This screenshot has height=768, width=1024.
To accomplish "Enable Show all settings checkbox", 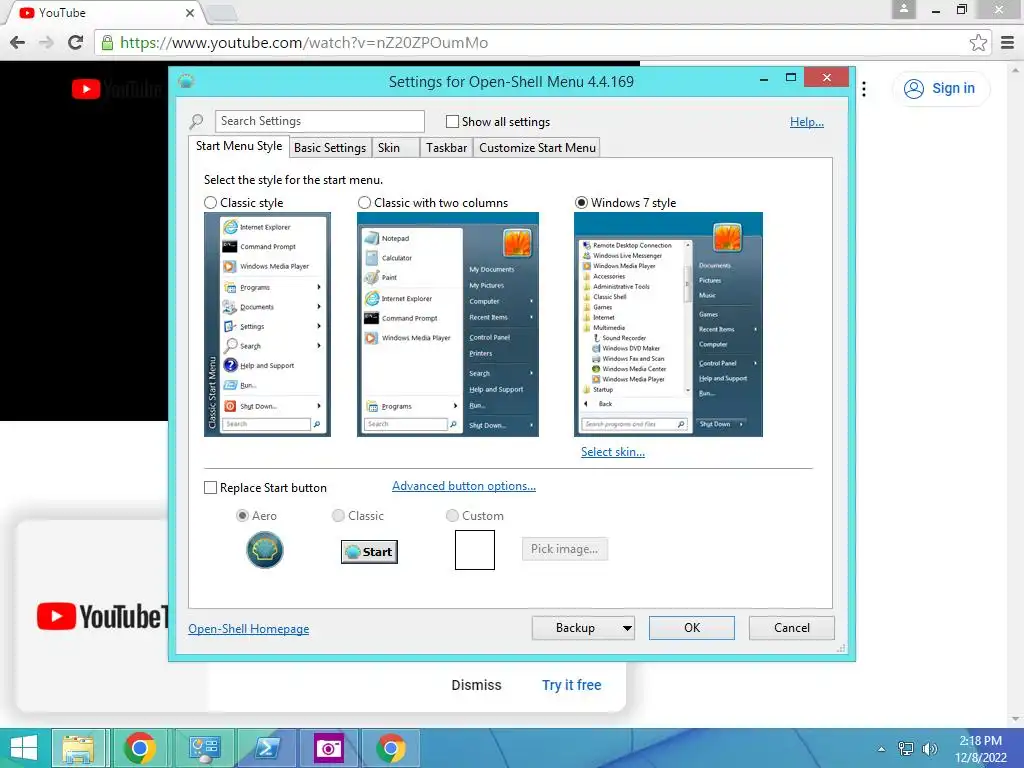I will click(452, 121).
